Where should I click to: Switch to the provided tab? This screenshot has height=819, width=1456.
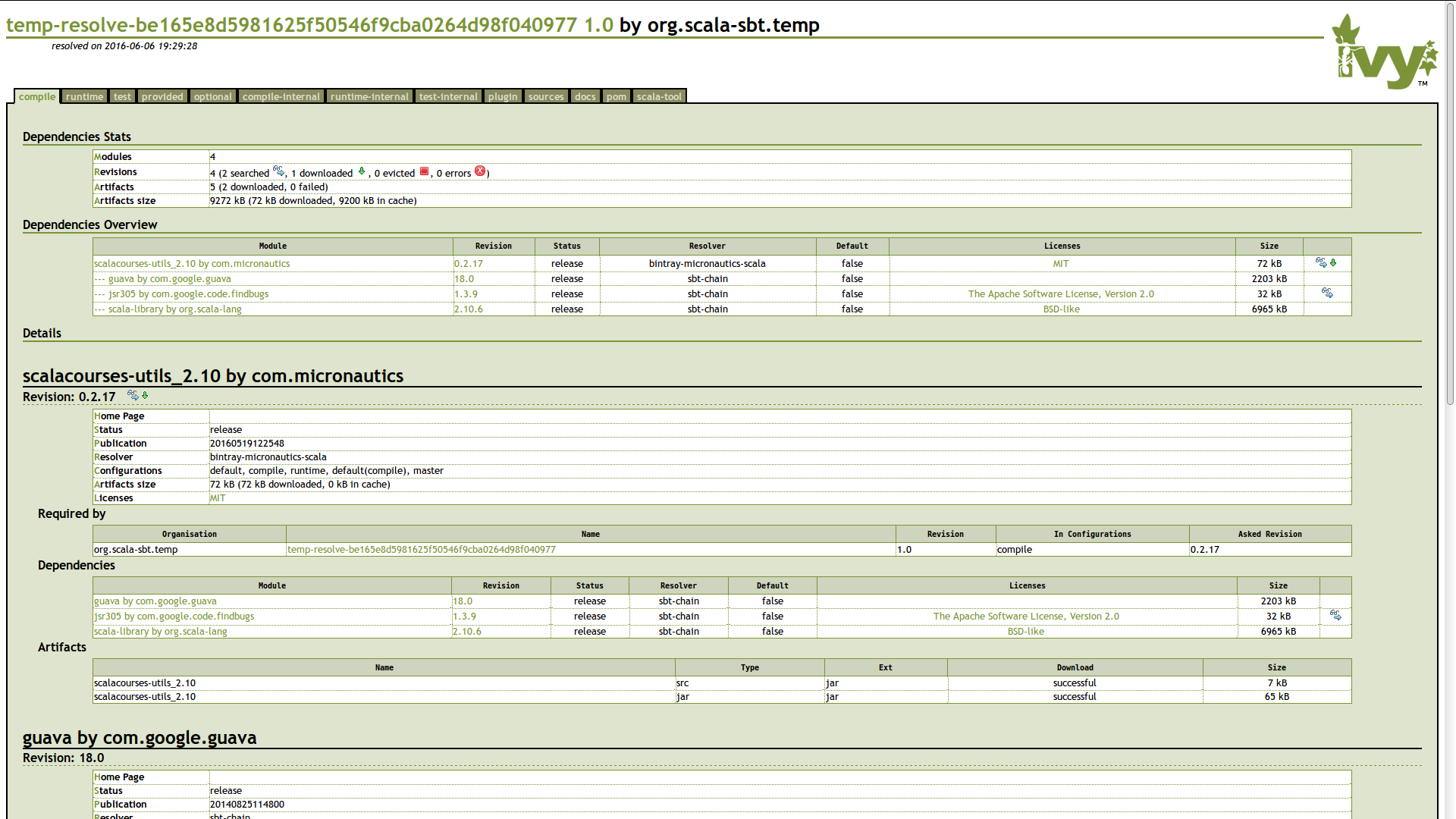(162, 96)
